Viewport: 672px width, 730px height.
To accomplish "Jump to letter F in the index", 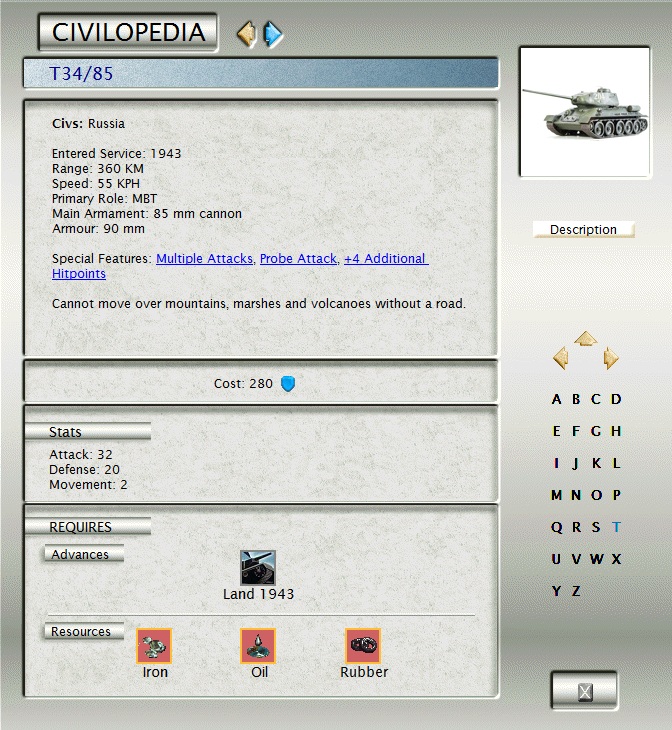I will point(576,431).
